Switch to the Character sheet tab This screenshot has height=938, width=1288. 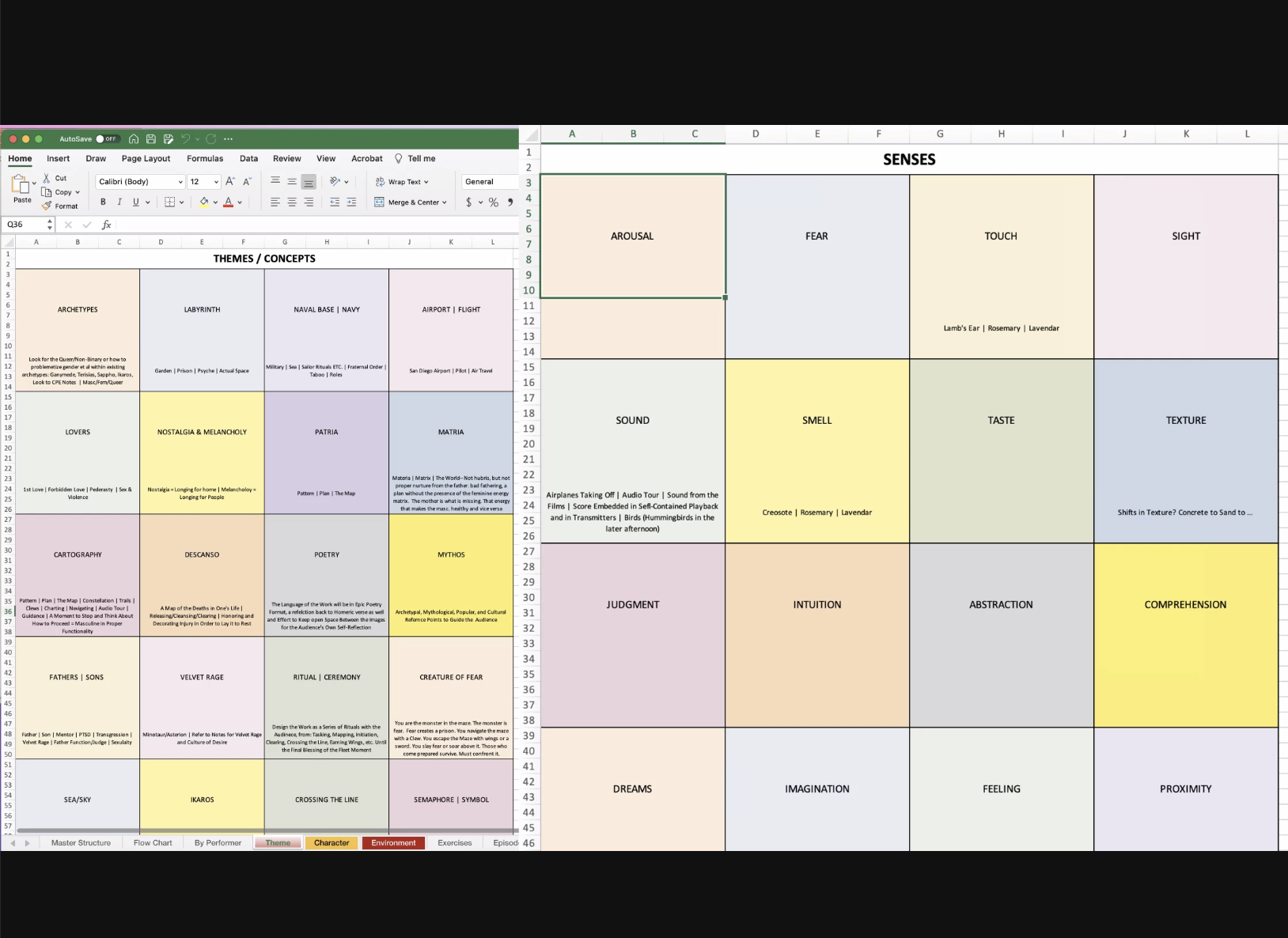pyautogui.click(x=331, y=843)
